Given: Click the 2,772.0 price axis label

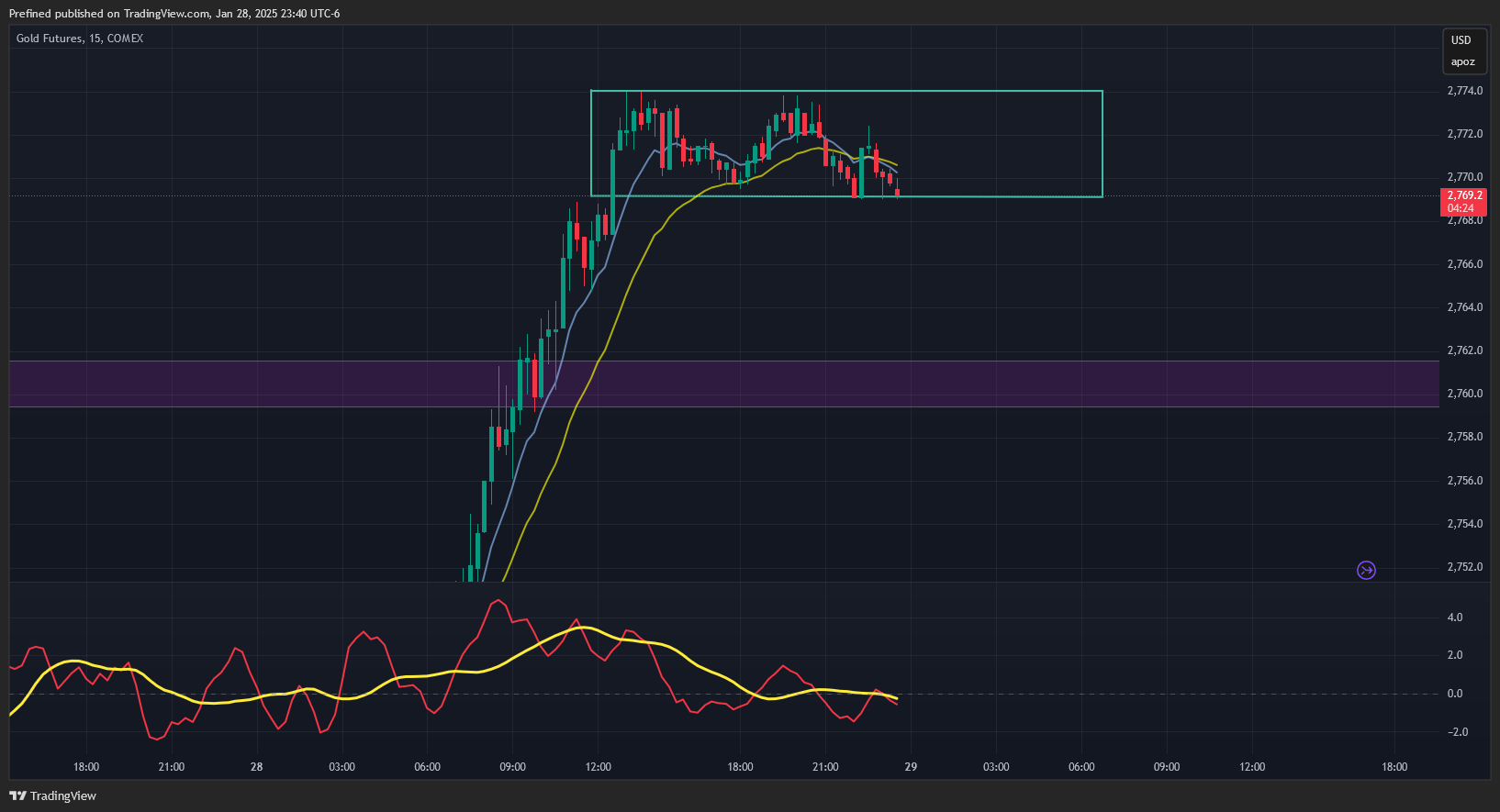Looking at the screenshot, I should coord(1464,134).
